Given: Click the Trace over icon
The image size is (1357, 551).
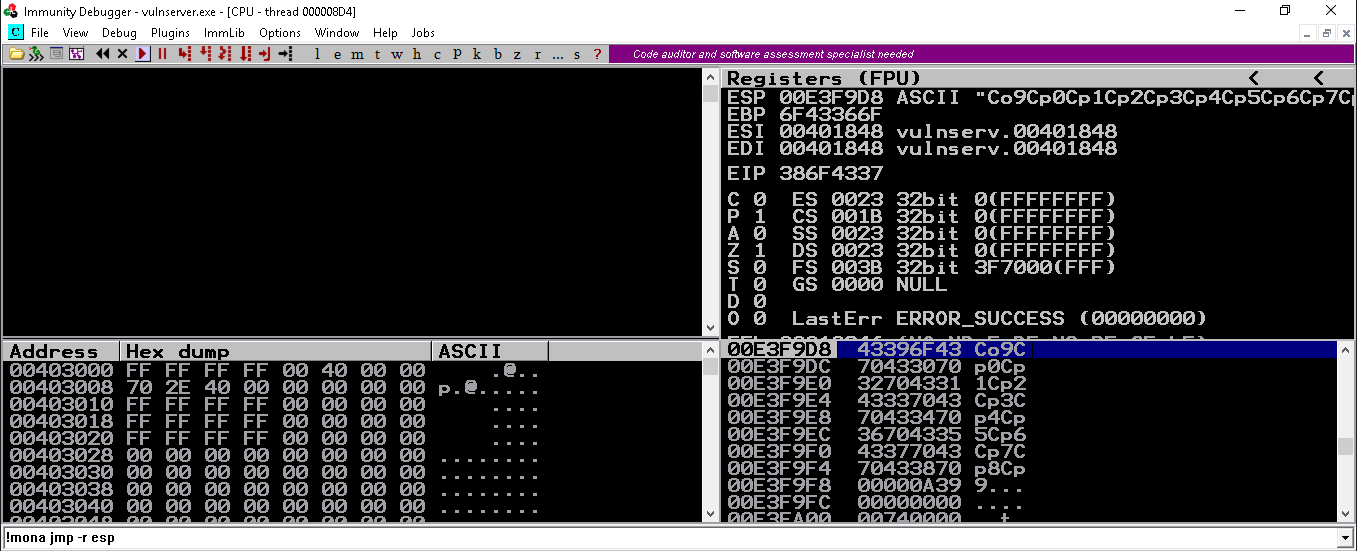Looking at the screenshot, I should 245,54.
